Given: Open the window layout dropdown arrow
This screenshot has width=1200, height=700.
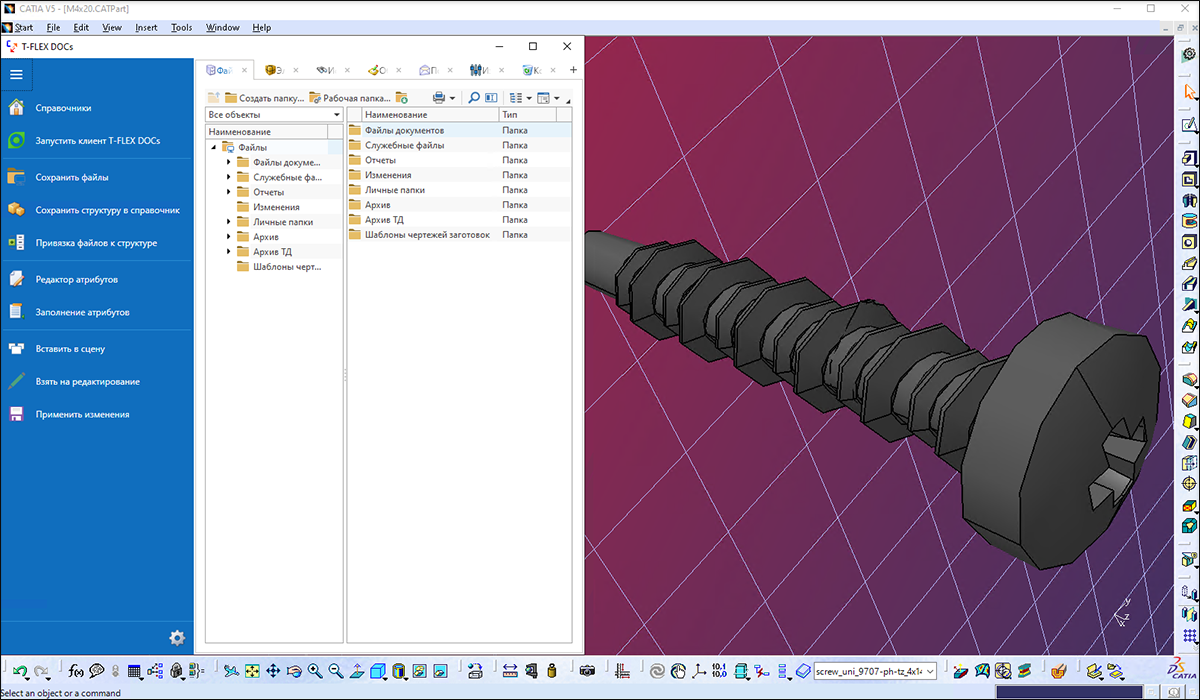Looking at the screenshot, I should click(x=556, y=98).
